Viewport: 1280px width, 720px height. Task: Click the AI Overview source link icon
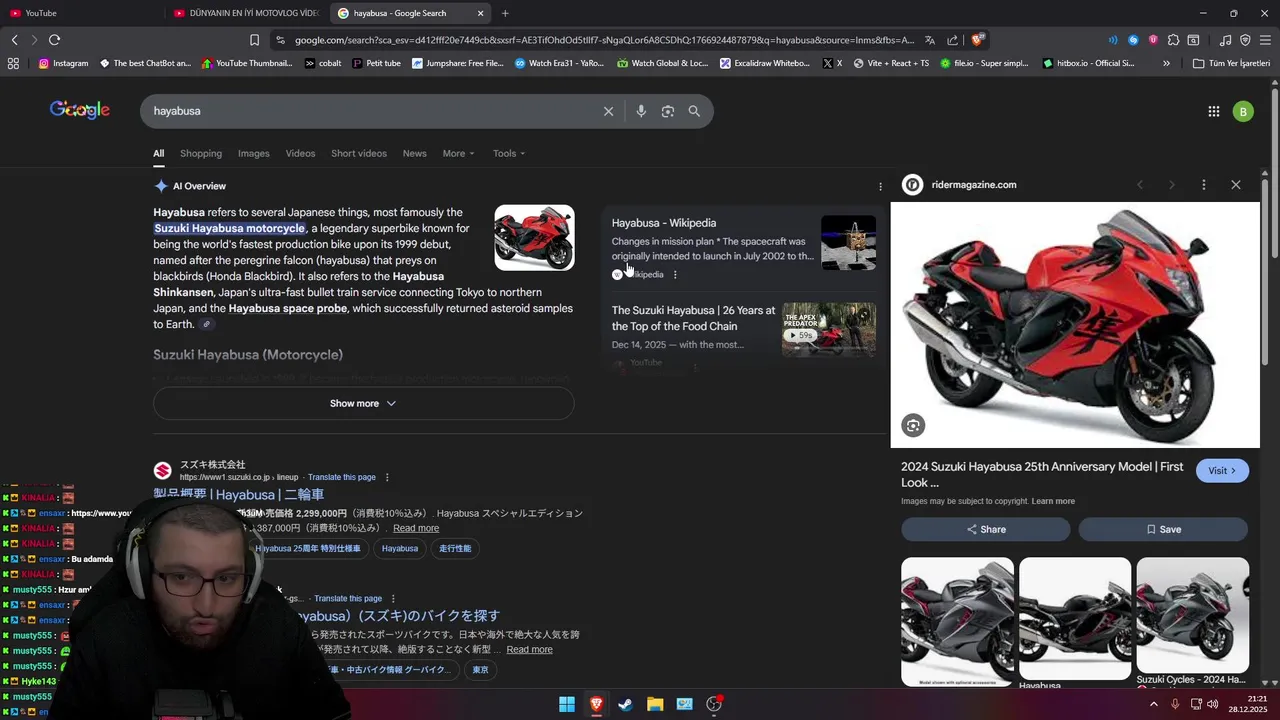207,324
